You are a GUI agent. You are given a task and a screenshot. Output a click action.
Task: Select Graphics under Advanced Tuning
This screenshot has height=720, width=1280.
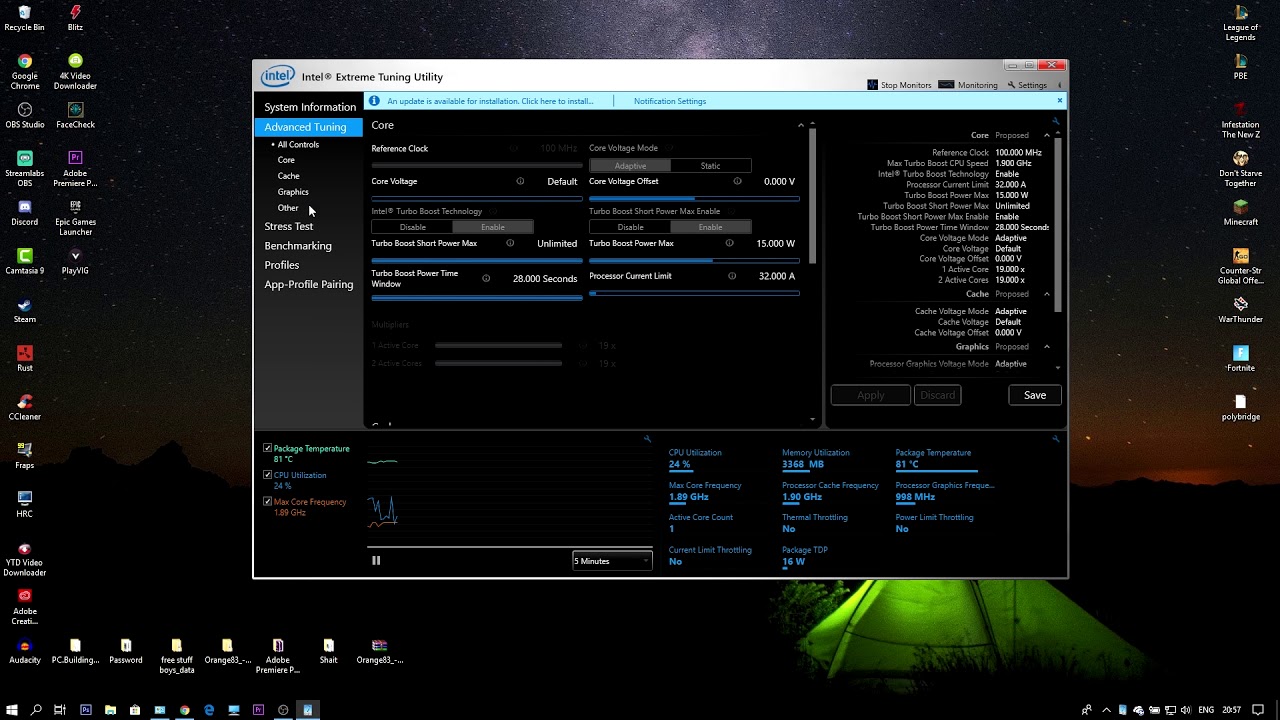click(293, 192)
